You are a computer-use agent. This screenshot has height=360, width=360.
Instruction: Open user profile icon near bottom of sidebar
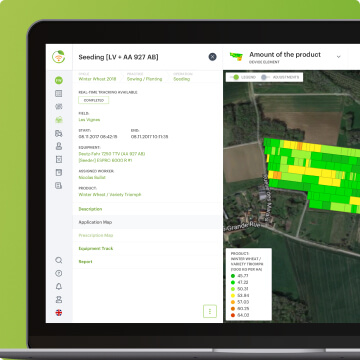(x=59, y=299)
